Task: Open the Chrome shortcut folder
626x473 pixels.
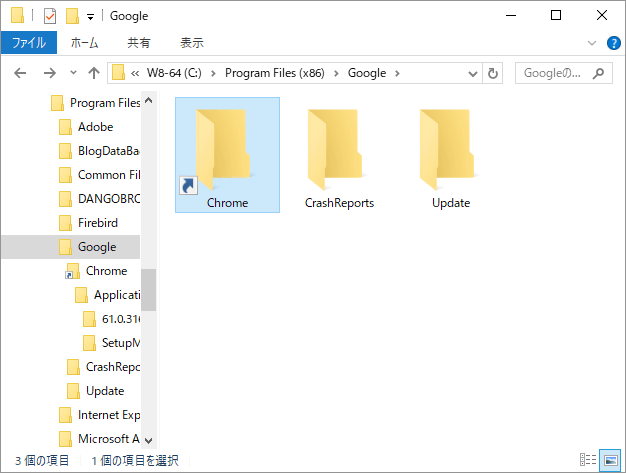Action: pos(227,155)
